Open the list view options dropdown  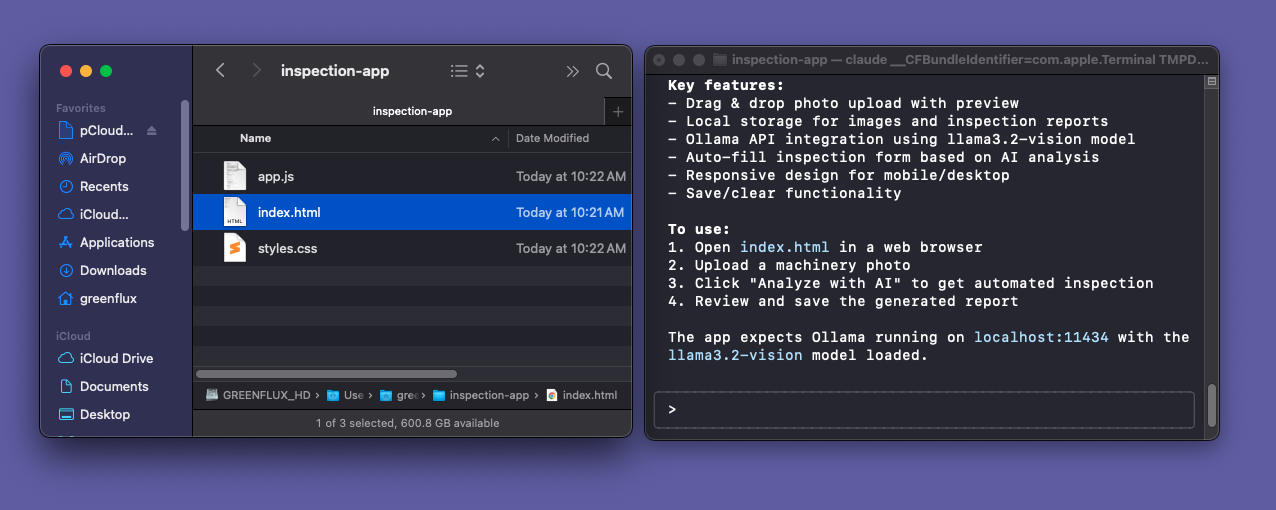467,71
